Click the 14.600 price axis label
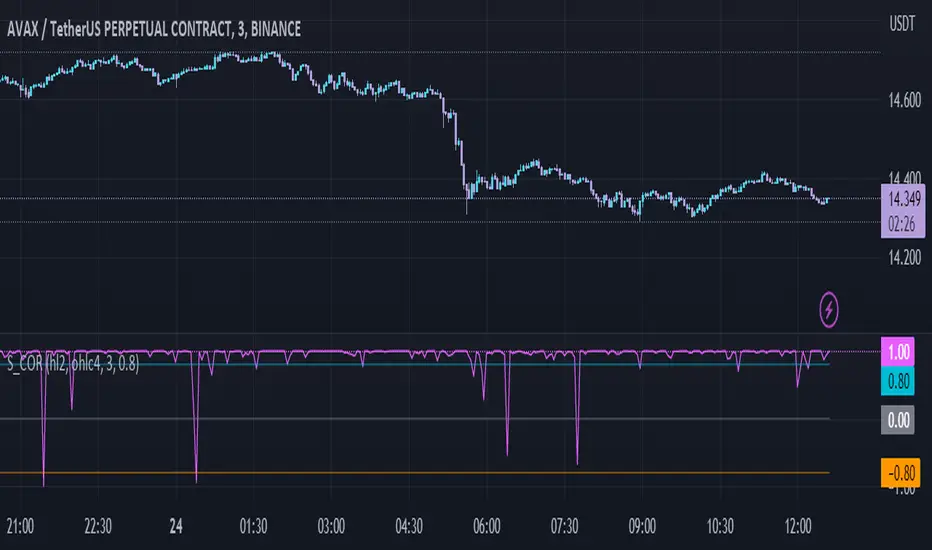932x550 pixels. coord(896,100)
